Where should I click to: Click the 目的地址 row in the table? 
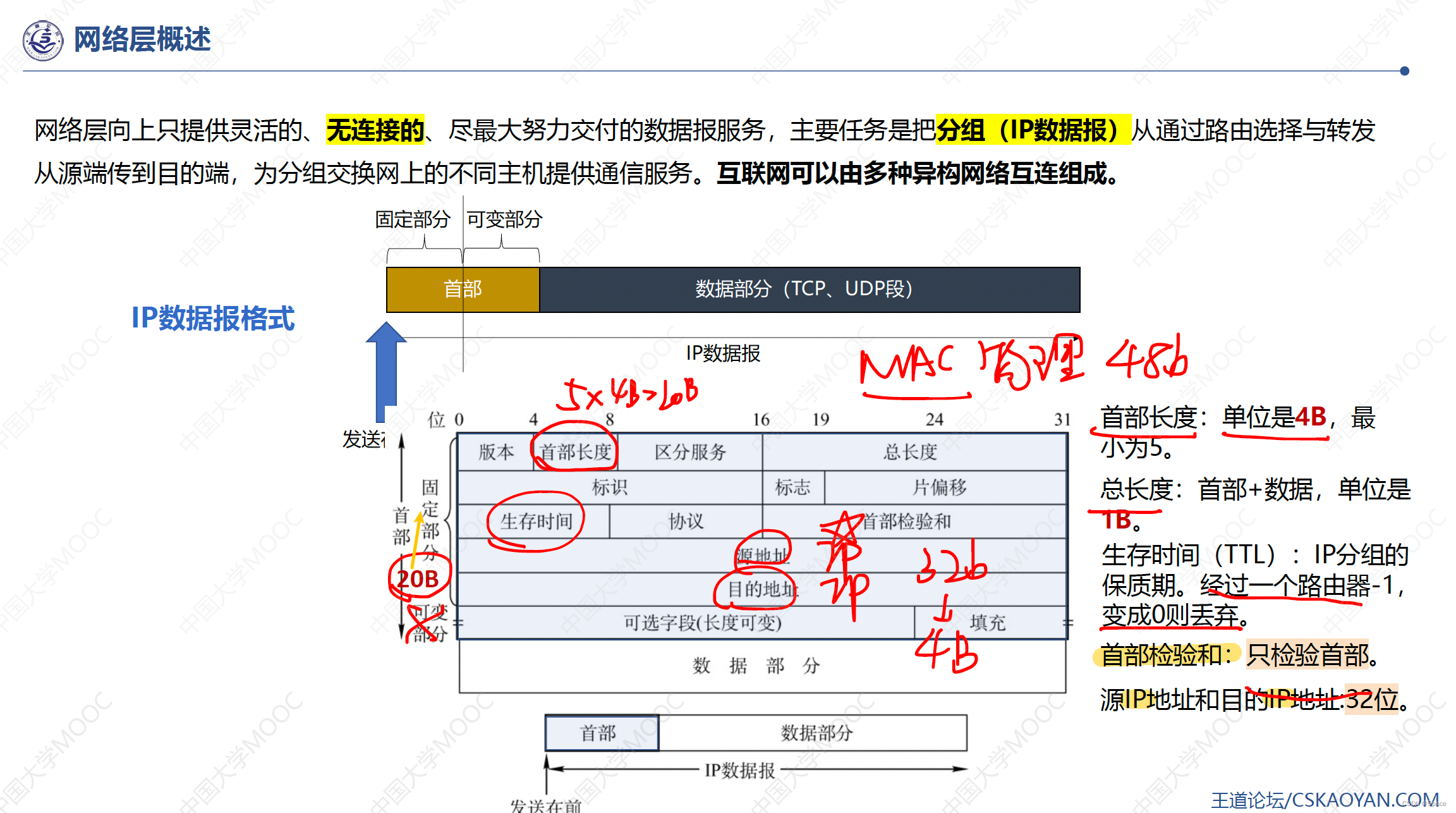pyautogui.click(x=762, y=589)
